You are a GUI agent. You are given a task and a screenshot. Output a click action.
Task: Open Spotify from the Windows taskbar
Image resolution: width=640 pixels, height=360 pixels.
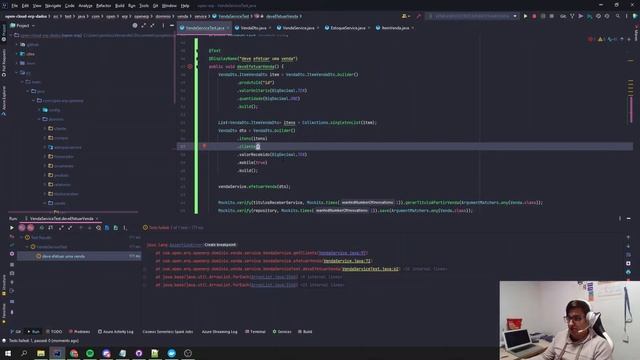click(90, 353)
